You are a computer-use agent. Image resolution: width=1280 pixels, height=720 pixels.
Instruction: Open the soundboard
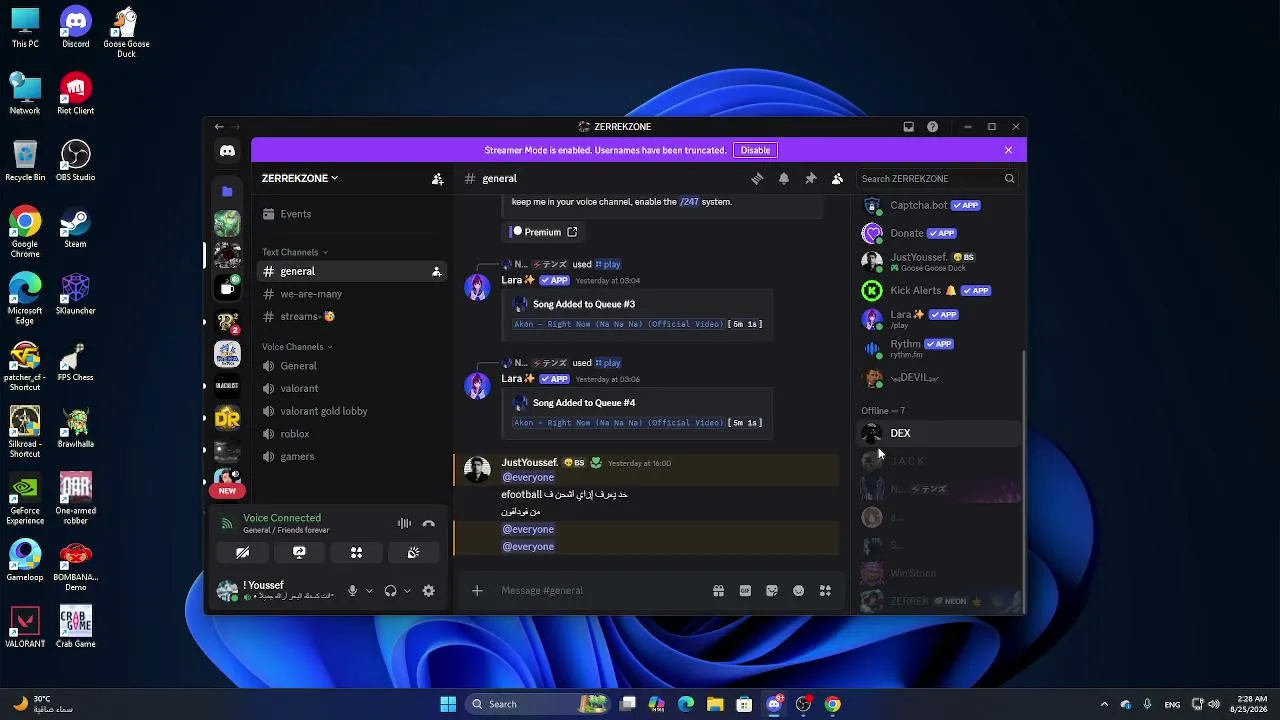pyautogui.click(x=413, y=552)
